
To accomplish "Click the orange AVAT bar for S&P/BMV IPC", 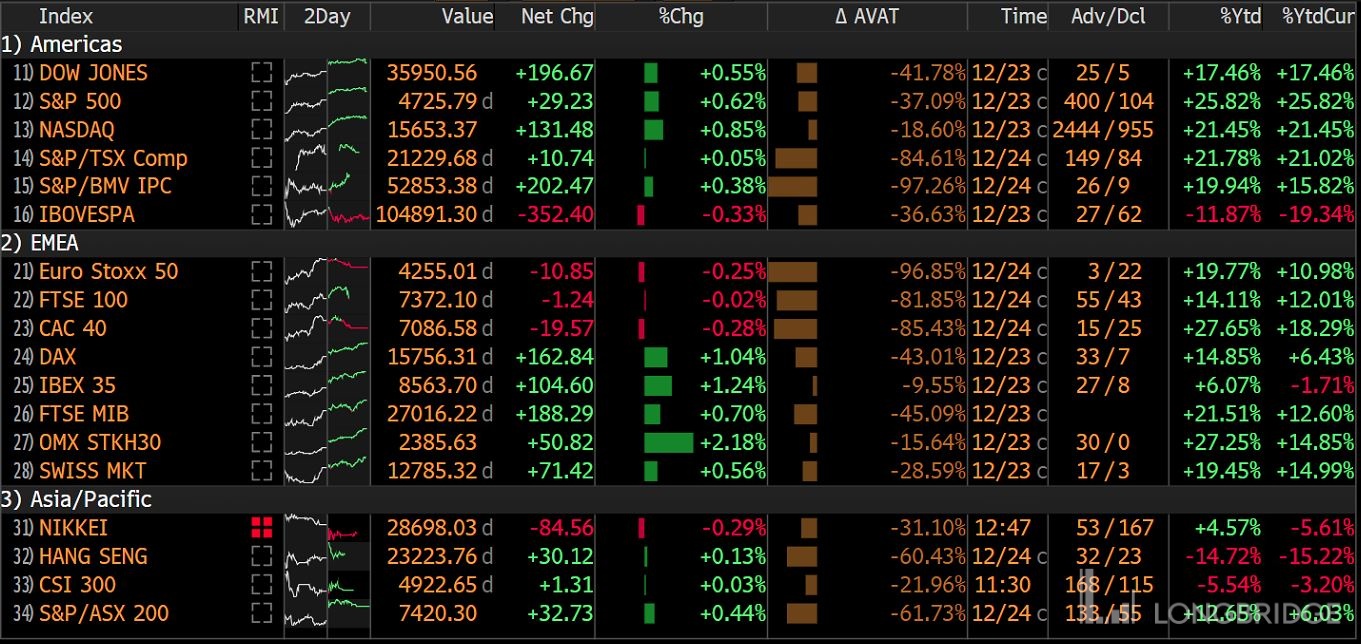I will click(792, 187).
